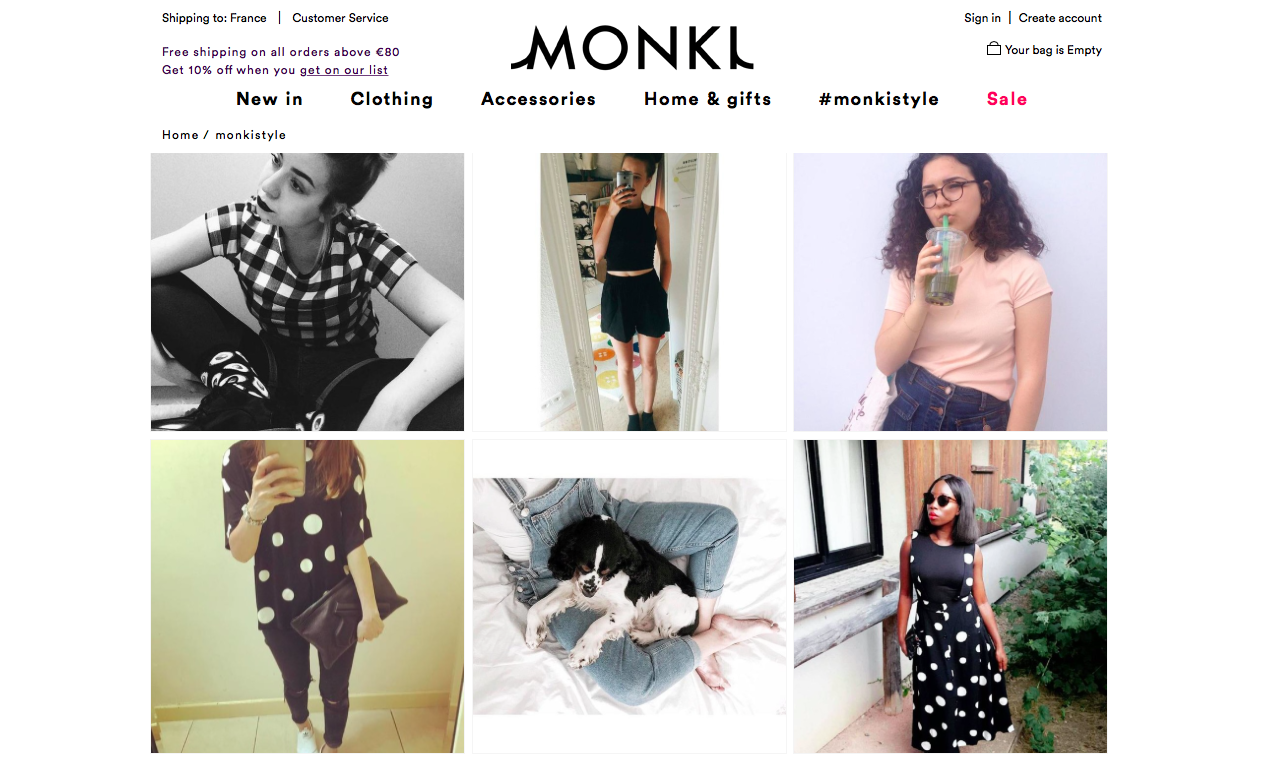Click Create account link

tap(1060, 18)
